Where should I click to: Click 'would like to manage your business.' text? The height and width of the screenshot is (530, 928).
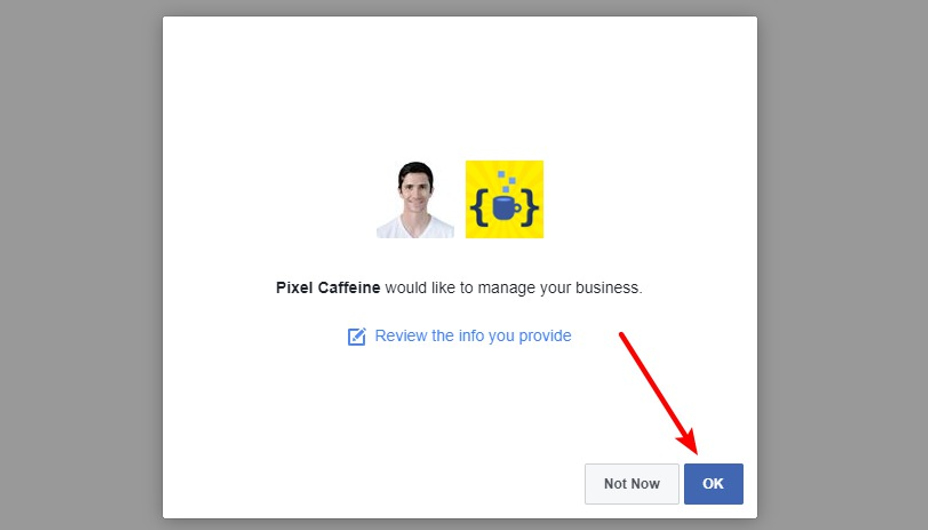click(514, 288)
